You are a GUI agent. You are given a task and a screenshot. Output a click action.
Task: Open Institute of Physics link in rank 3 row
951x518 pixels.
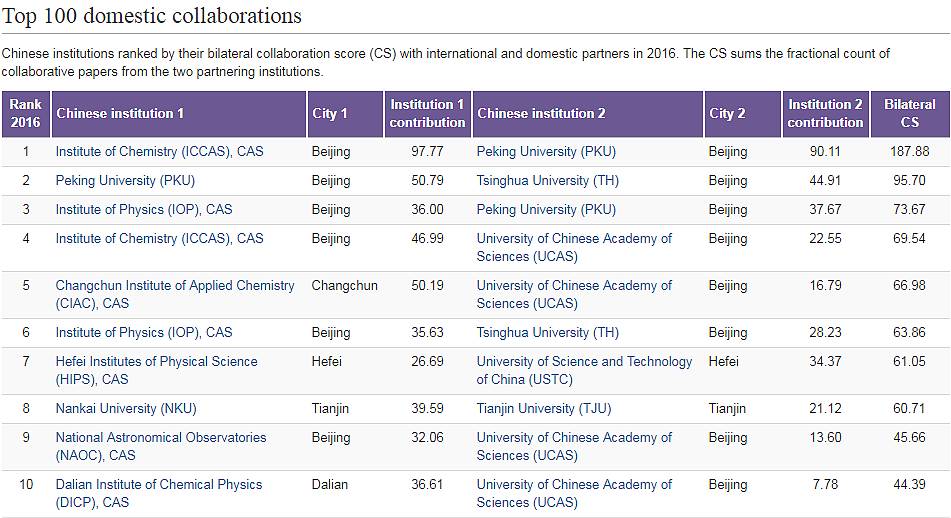click(143, 210)
